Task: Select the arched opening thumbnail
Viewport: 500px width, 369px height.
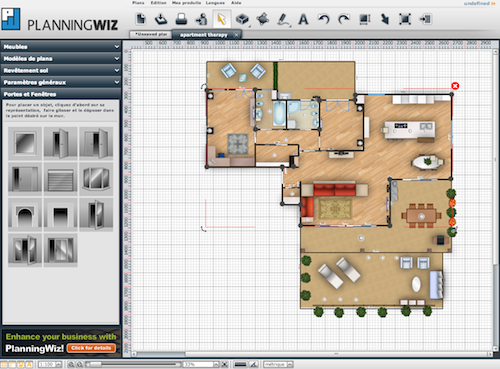Action: (x=25, y=215)
